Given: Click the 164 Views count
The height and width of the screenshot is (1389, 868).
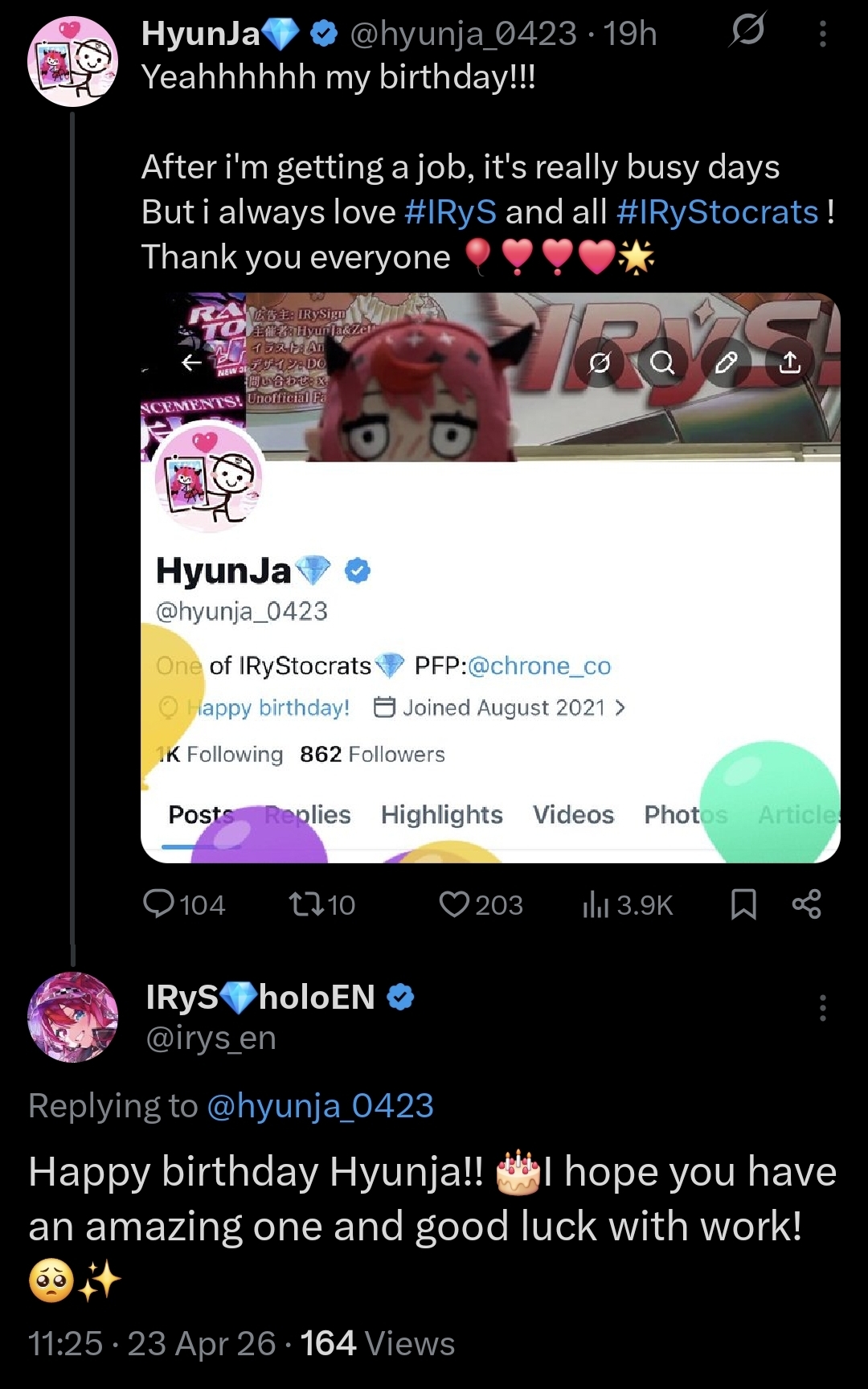Looking at the screenshot, I should (x=378, y=1343).
